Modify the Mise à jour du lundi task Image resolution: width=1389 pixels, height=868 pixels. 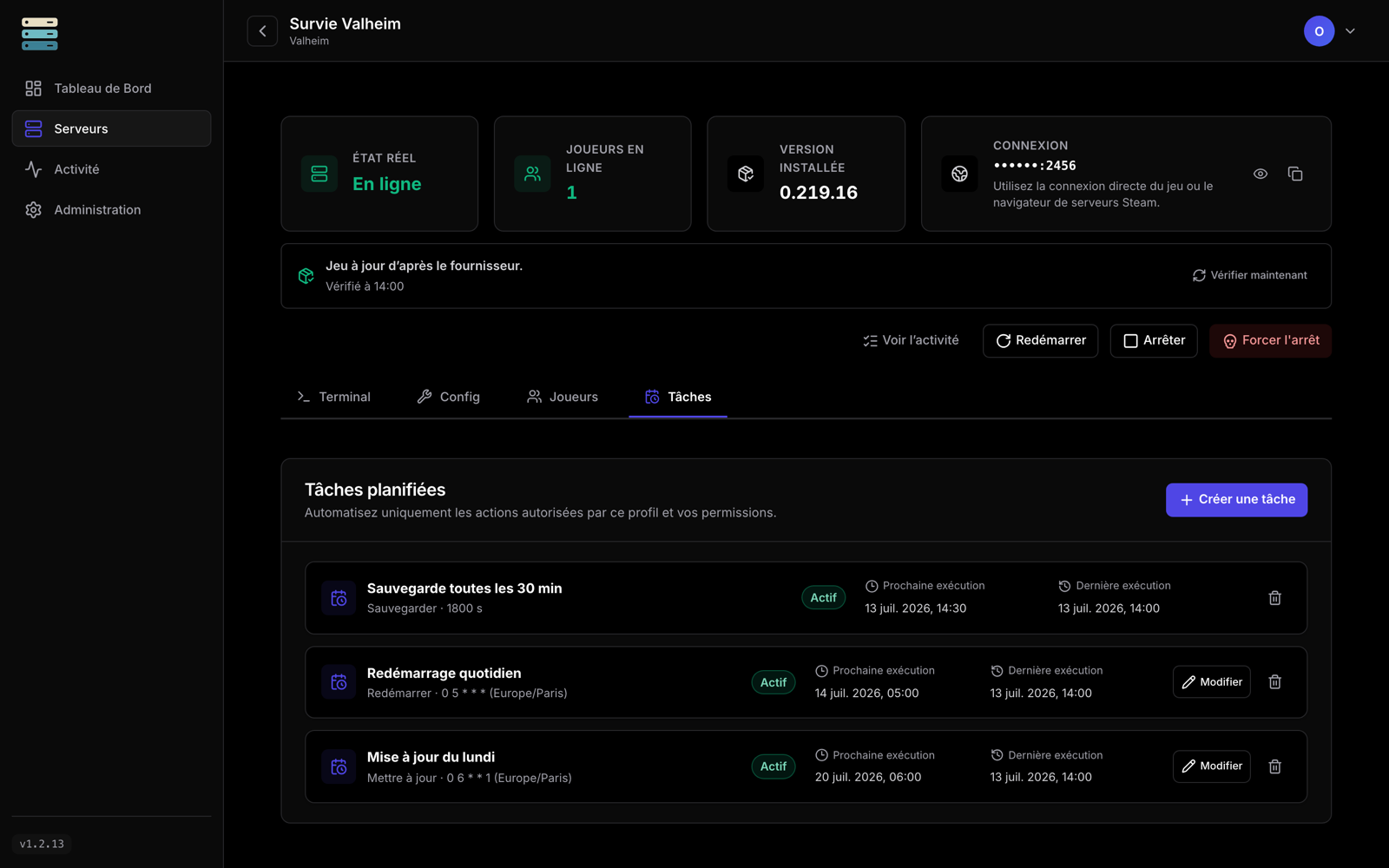tap(1212, 766)
